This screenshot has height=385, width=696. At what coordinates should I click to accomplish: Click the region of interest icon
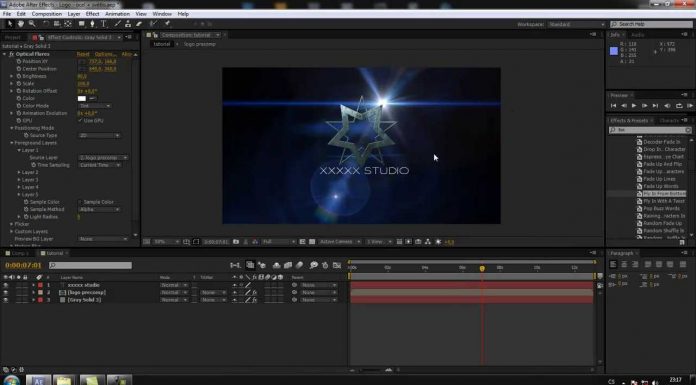(302, 242)
